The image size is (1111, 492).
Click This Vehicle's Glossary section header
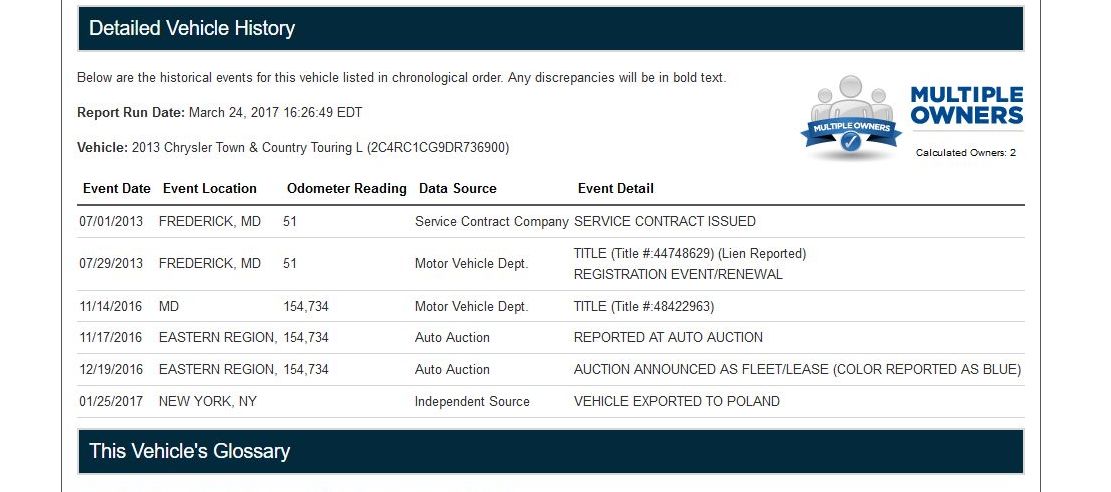pyautogui.click(x=551, y=451)
